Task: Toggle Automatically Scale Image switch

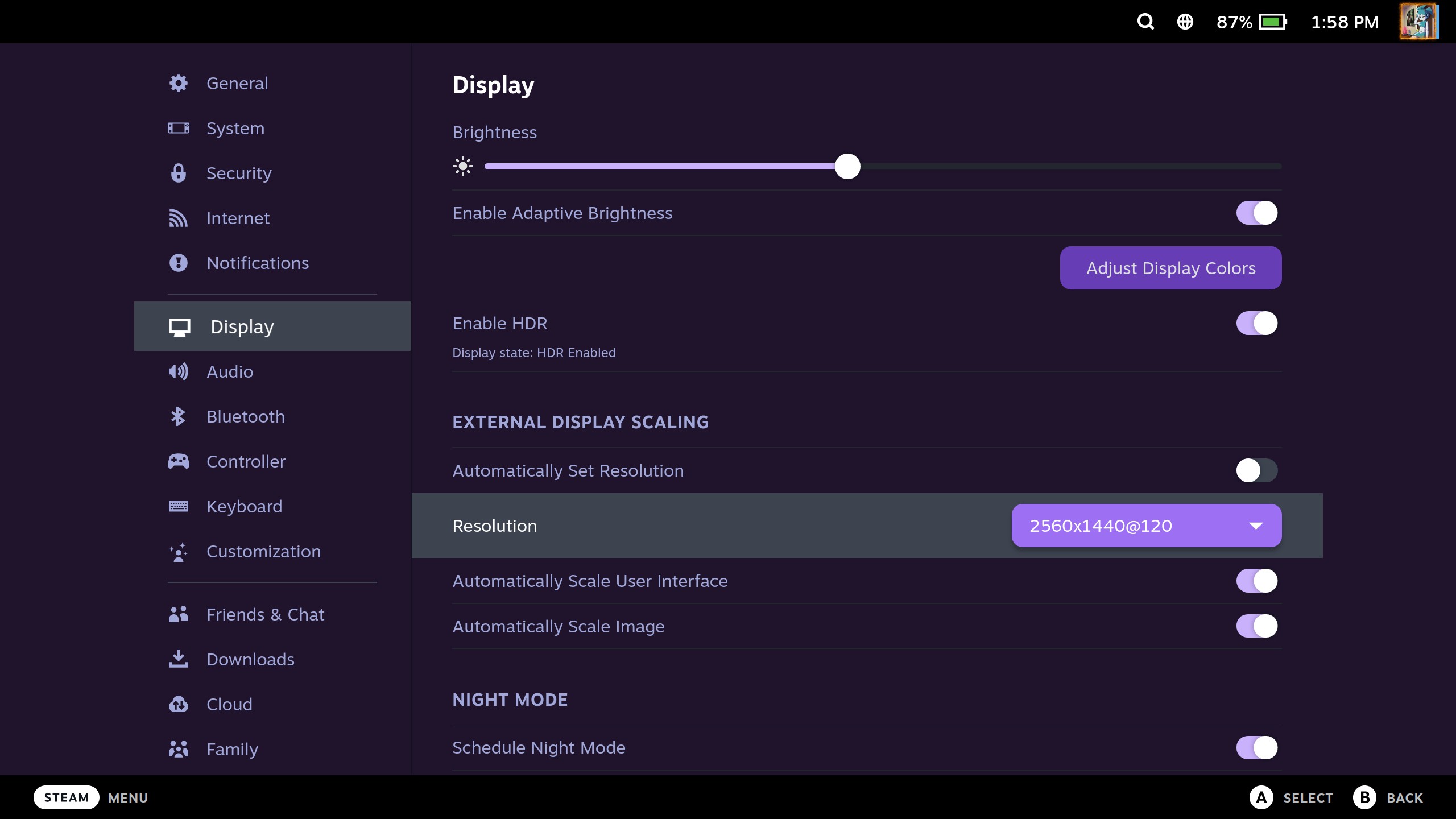Action: click(1257, 626)
